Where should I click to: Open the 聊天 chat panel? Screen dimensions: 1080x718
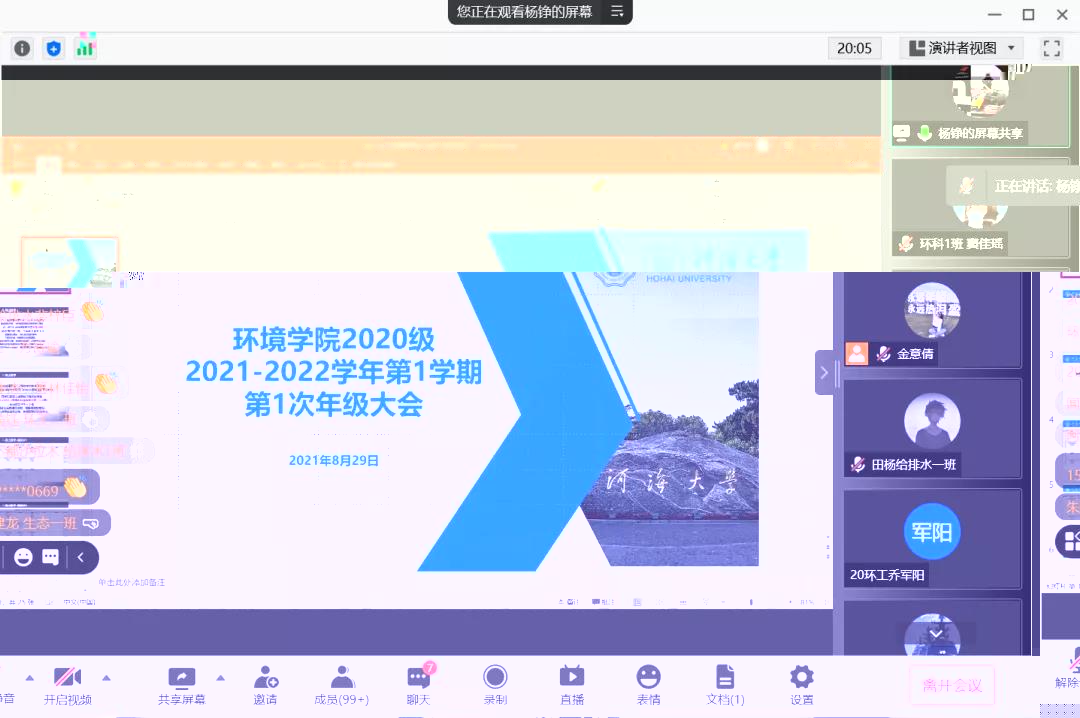[418, 685]
